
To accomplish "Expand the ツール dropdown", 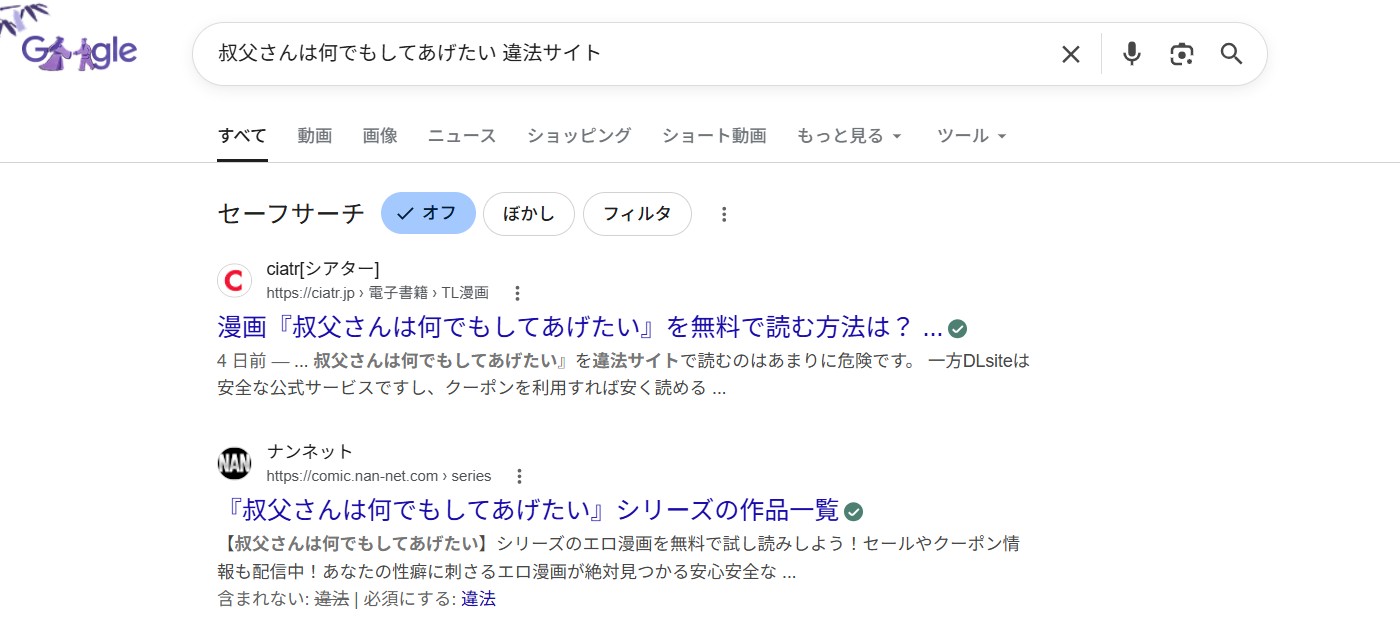I will point(972,136).
